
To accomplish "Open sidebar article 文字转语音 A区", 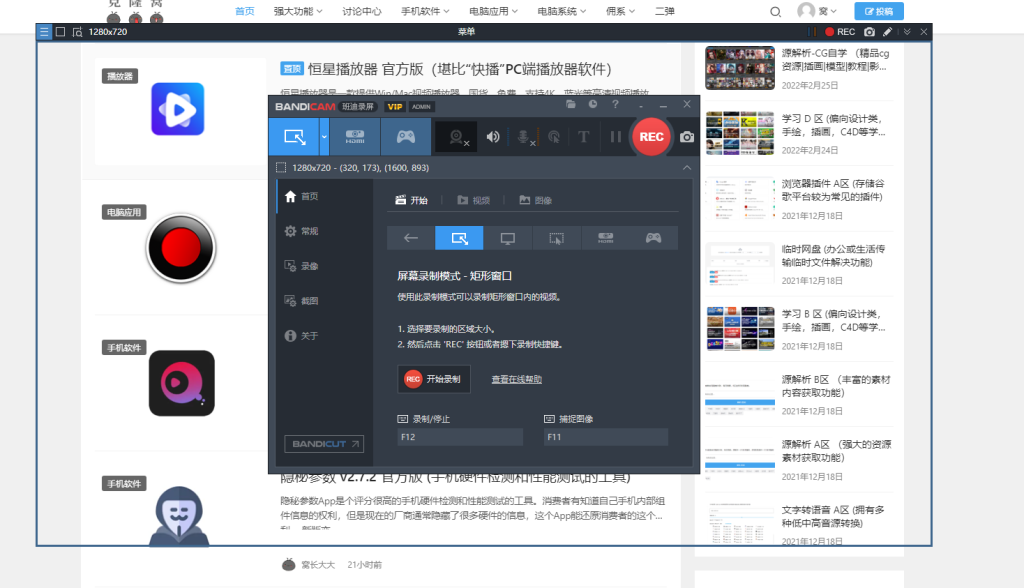I will tap(833, 516).
